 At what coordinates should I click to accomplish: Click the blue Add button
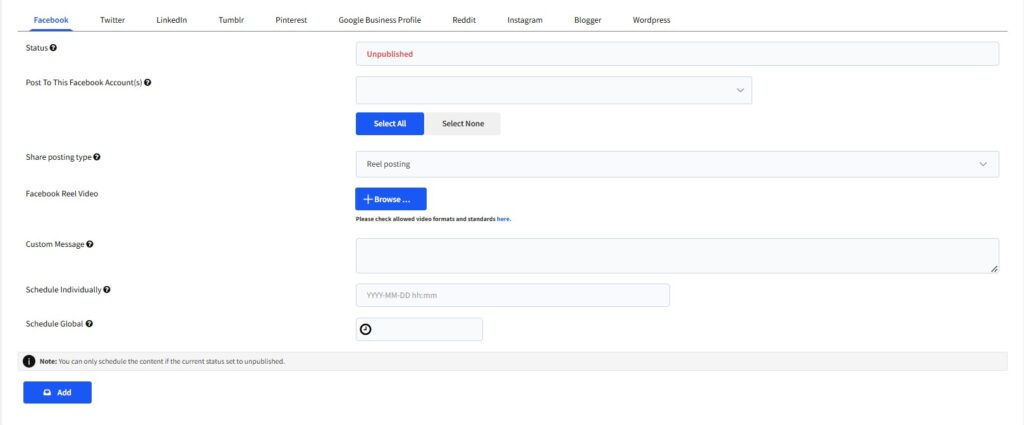click(57, 392)
